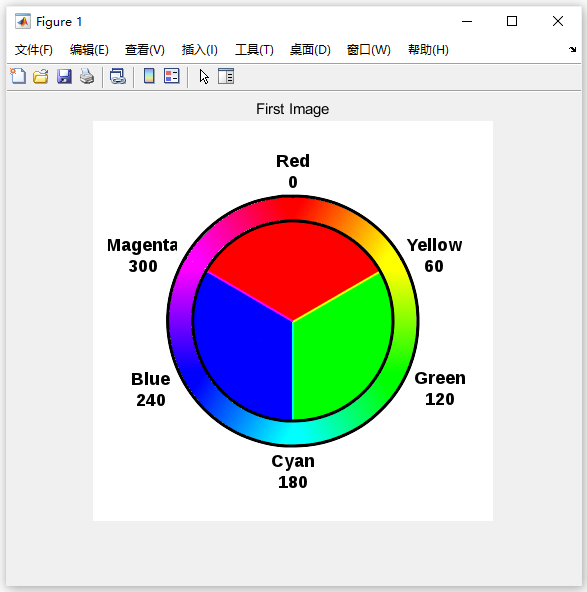Open the 编辑(E) menu
587x592 pixels.
click(89, 50)
